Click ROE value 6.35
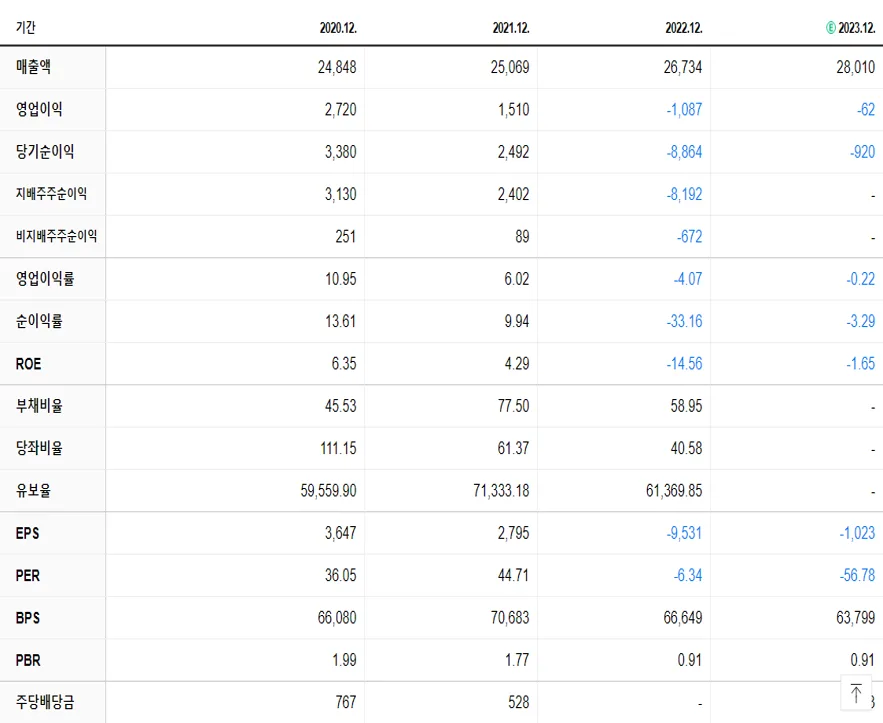This screenshot has width=883, height=723. tap(344, 364)
